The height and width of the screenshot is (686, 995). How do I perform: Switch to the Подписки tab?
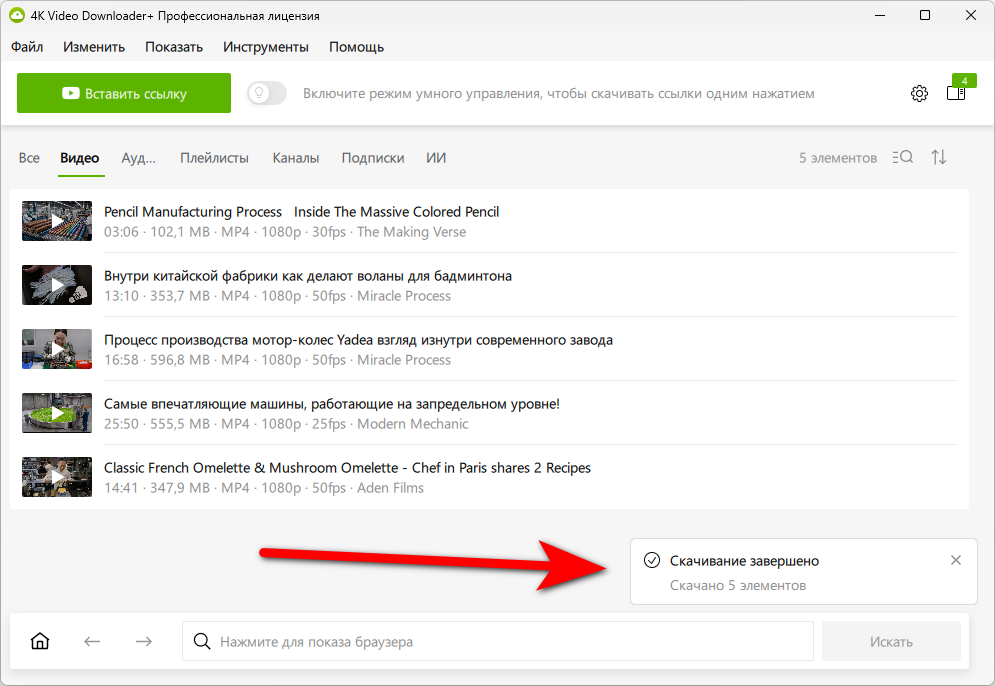click(x=373, y=158)
